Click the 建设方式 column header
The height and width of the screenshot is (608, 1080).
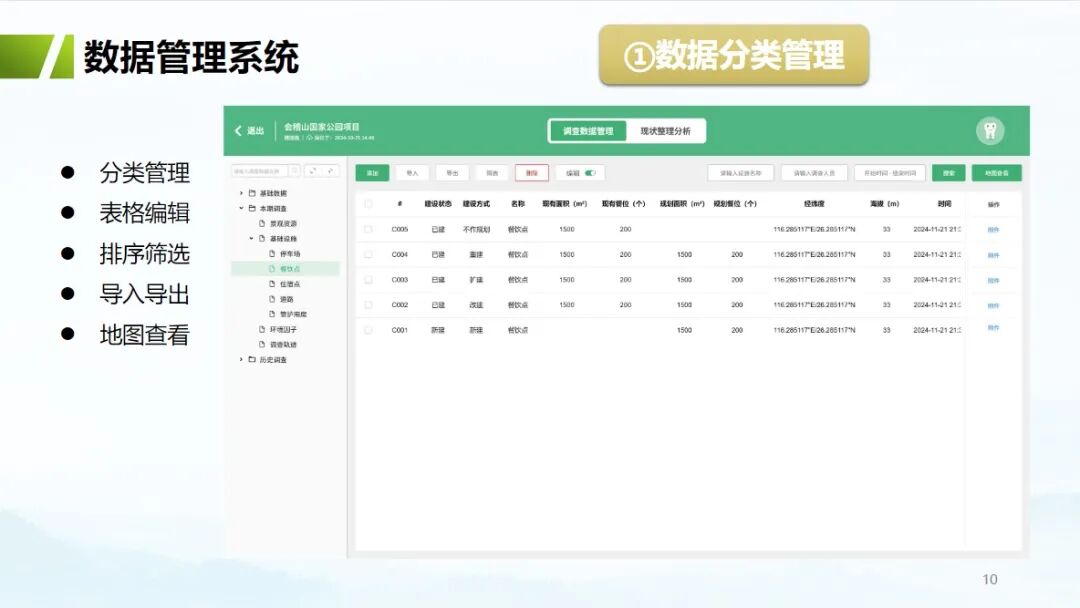[x=476, y=204]
